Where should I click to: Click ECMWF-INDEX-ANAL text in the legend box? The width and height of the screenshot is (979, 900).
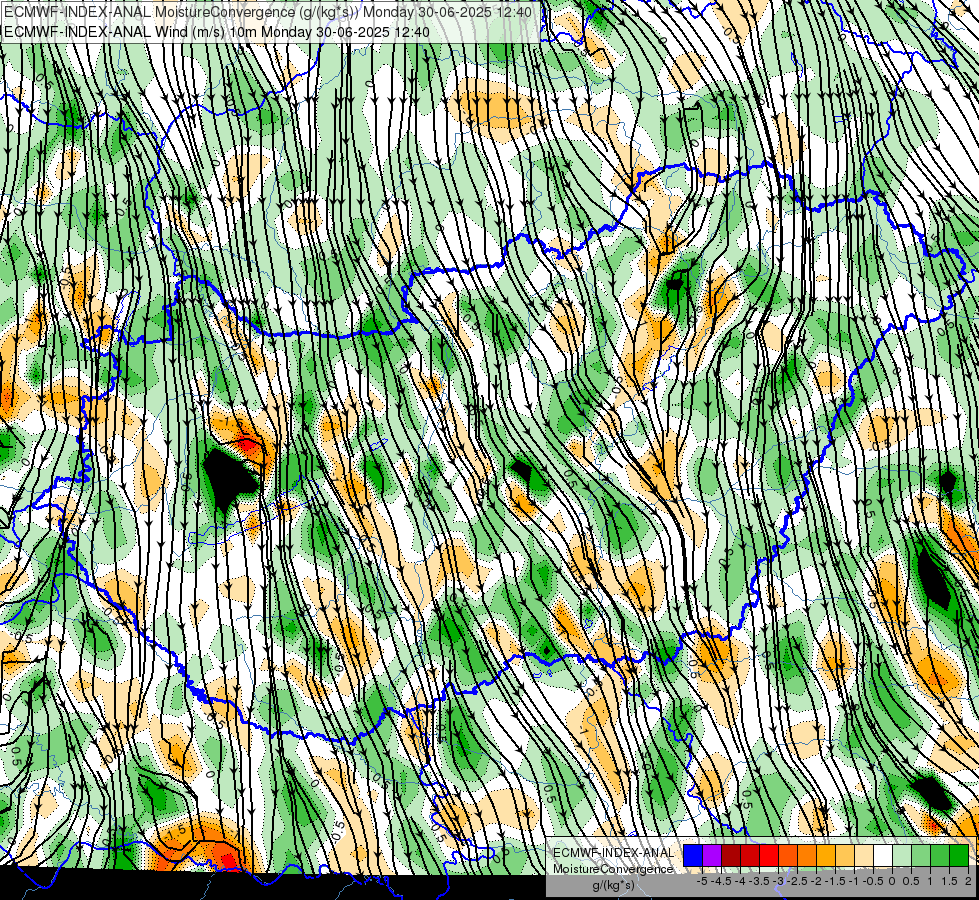pyautogui.click(x=613, y=853)
